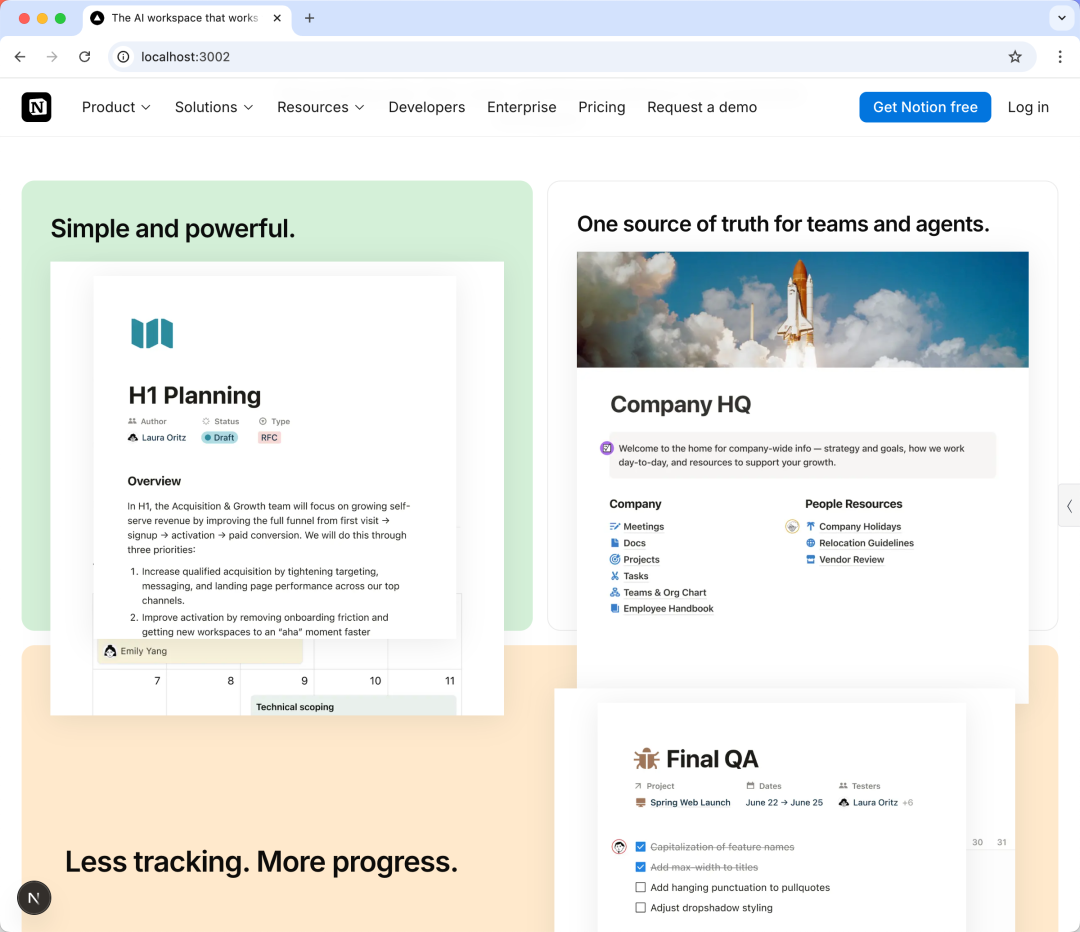Open the Meetings link in Company HQ
1080x932 pixels.
(643, 526)
